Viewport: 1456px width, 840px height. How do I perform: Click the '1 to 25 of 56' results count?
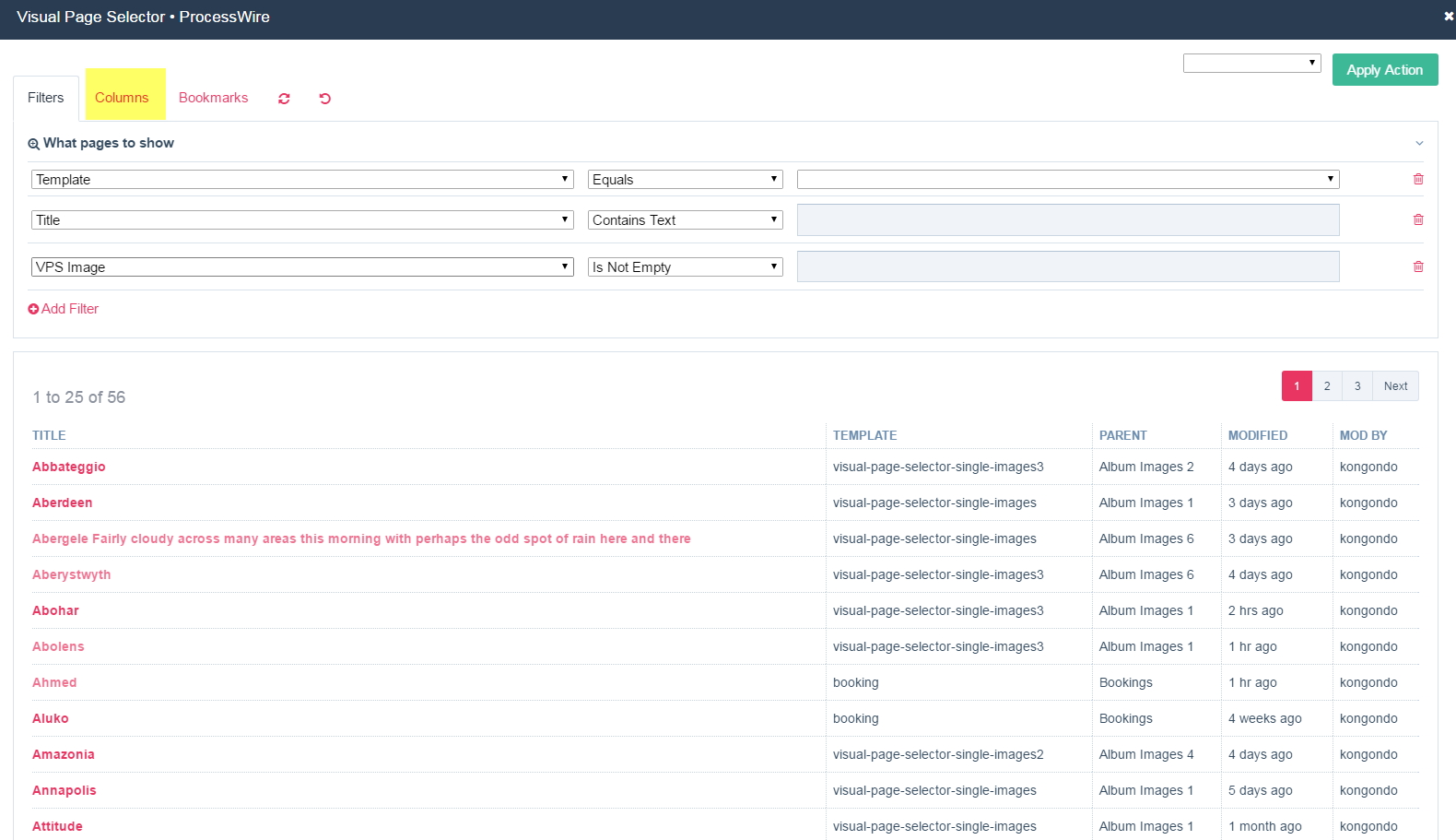[x=79, y=397]
